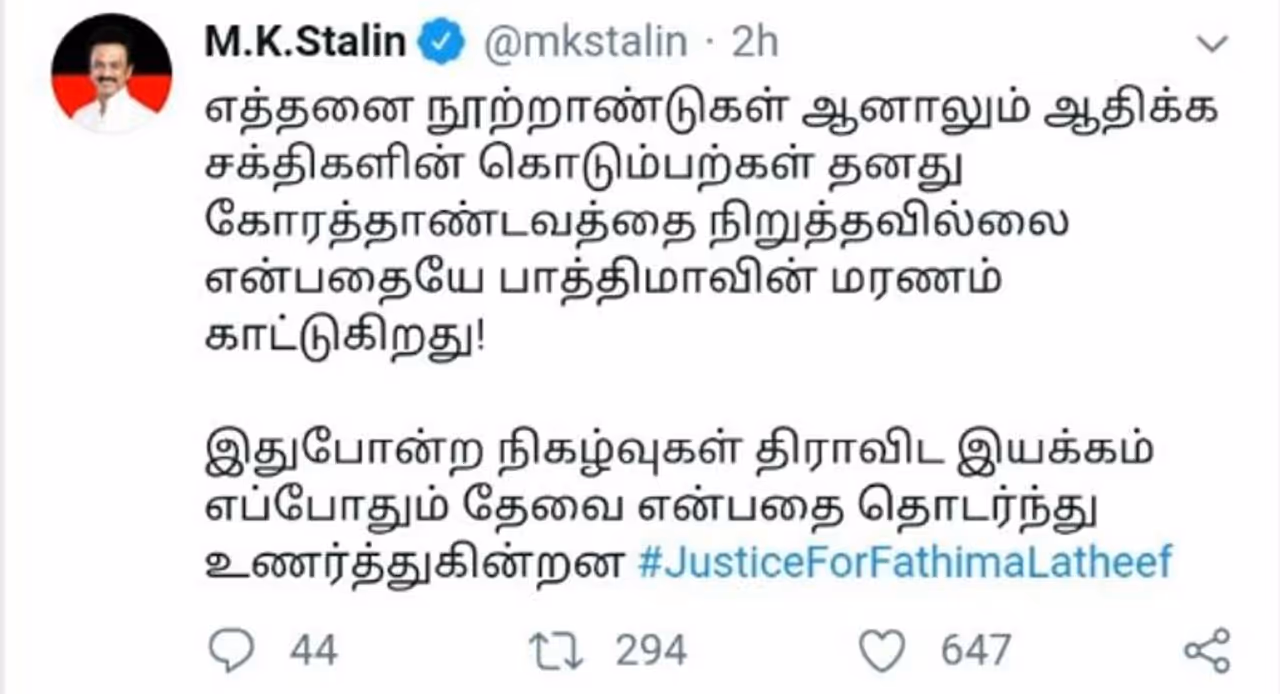The width and height of the screenshot is (1280, 694).
Task: Open the M.K.Stalin profile picture
Action: click(111, 74)
